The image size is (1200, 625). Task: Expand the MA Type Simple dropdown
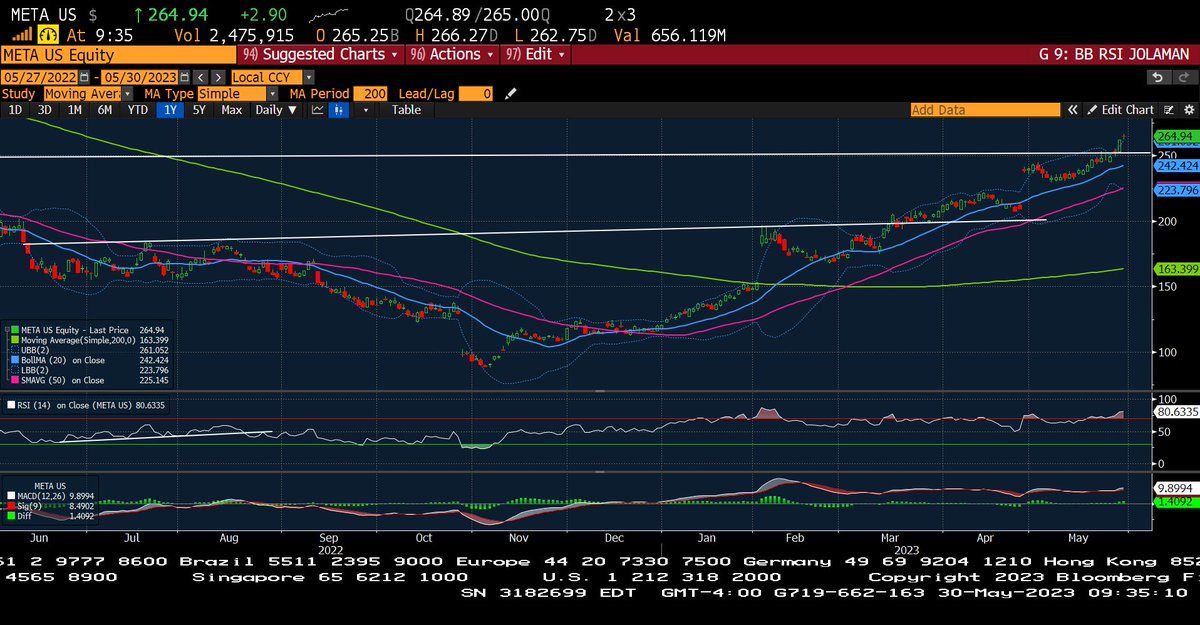click(272, 94)
